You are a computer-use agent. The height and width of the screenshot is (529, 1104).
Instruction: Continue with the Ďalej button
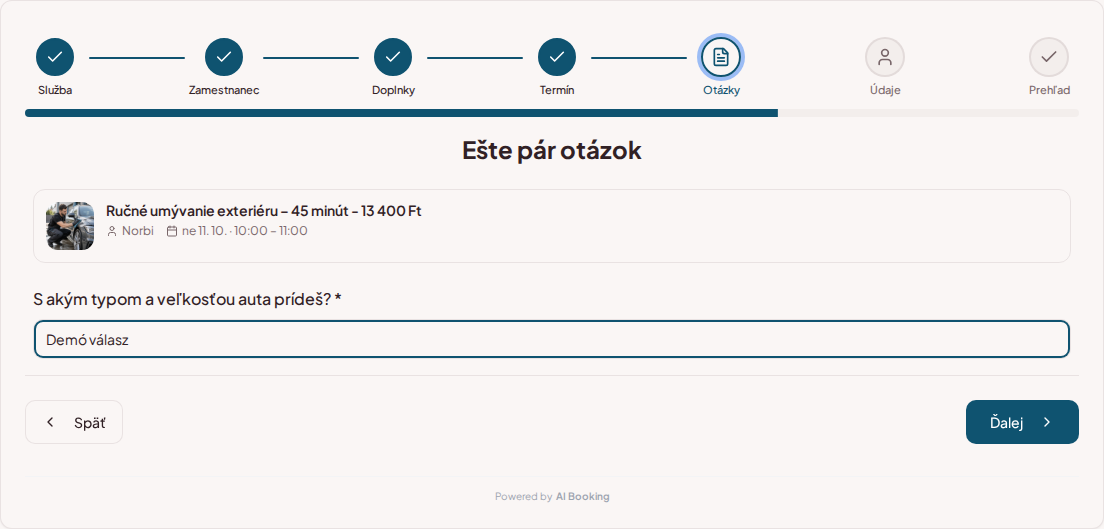[1022, 422]
